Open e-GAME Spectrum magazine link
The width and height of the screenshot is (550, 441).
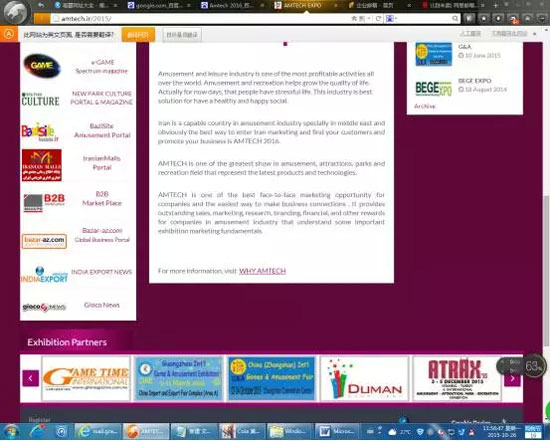pyautogui.click(x=102, y=67)
